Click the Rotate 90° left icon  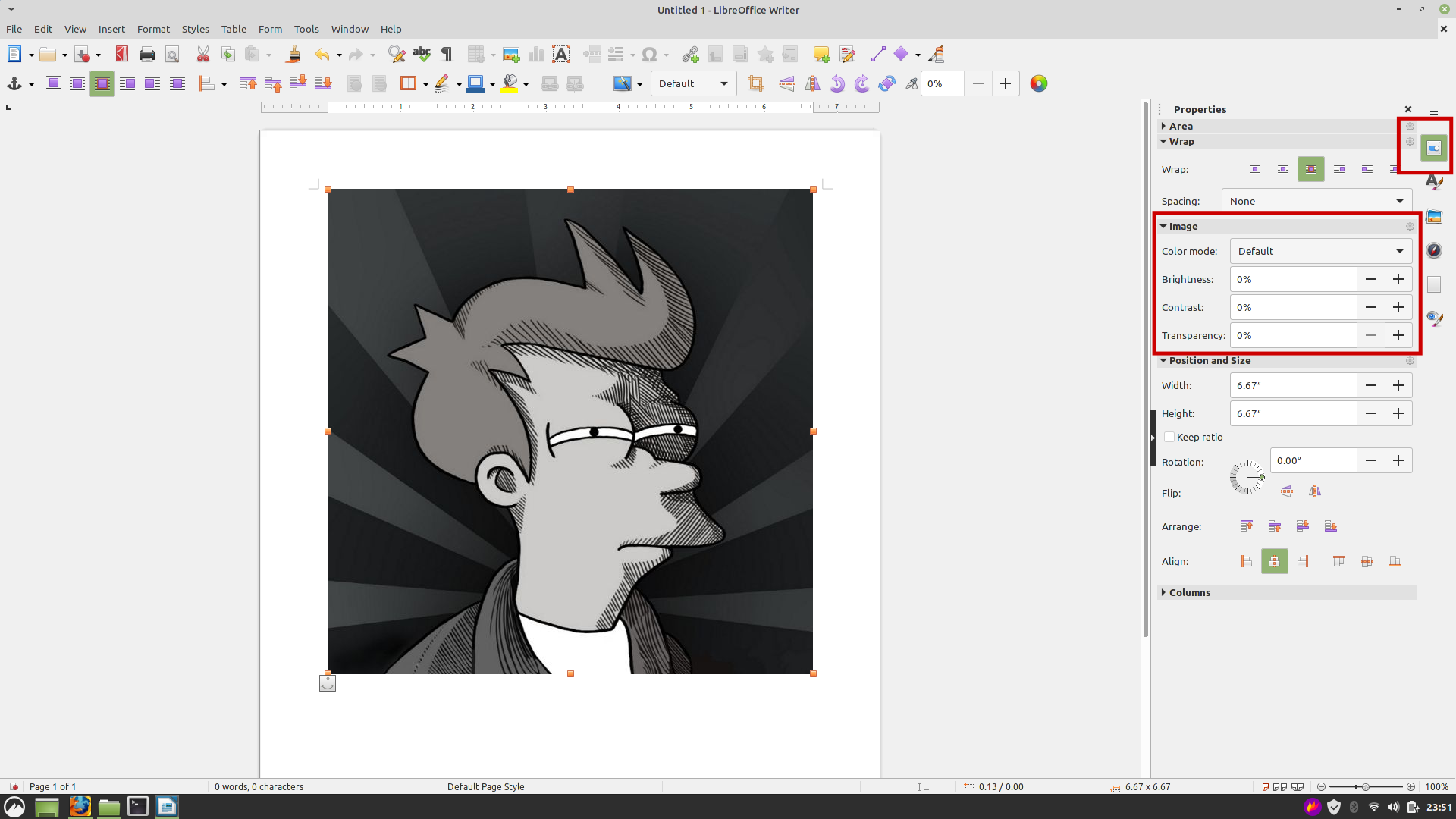click(x=837, y=84)
